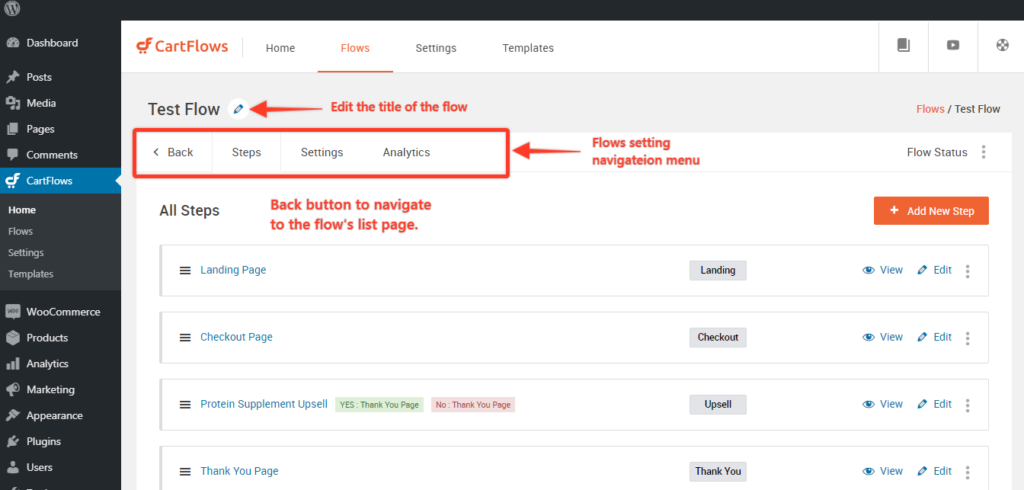Screen dimensions: 1024x490
Task: Click Templates under CartFlows submenu
Action: (x=31, y=274)
